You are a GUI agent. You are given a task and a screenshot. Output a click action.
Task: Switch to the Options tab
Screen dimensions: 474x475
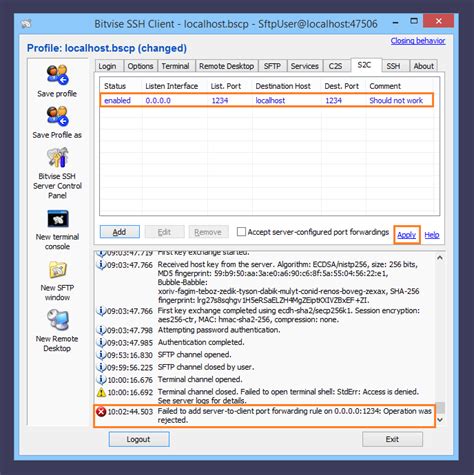[140, 66]
